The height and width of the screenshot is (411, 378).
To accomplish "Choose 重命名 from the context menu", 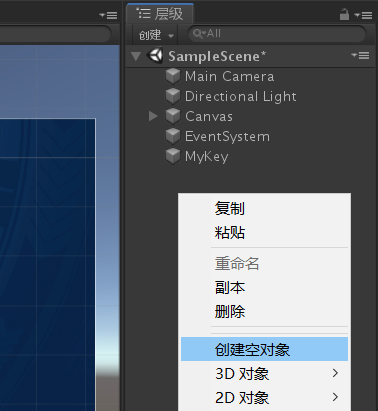I will coord(237,264).
